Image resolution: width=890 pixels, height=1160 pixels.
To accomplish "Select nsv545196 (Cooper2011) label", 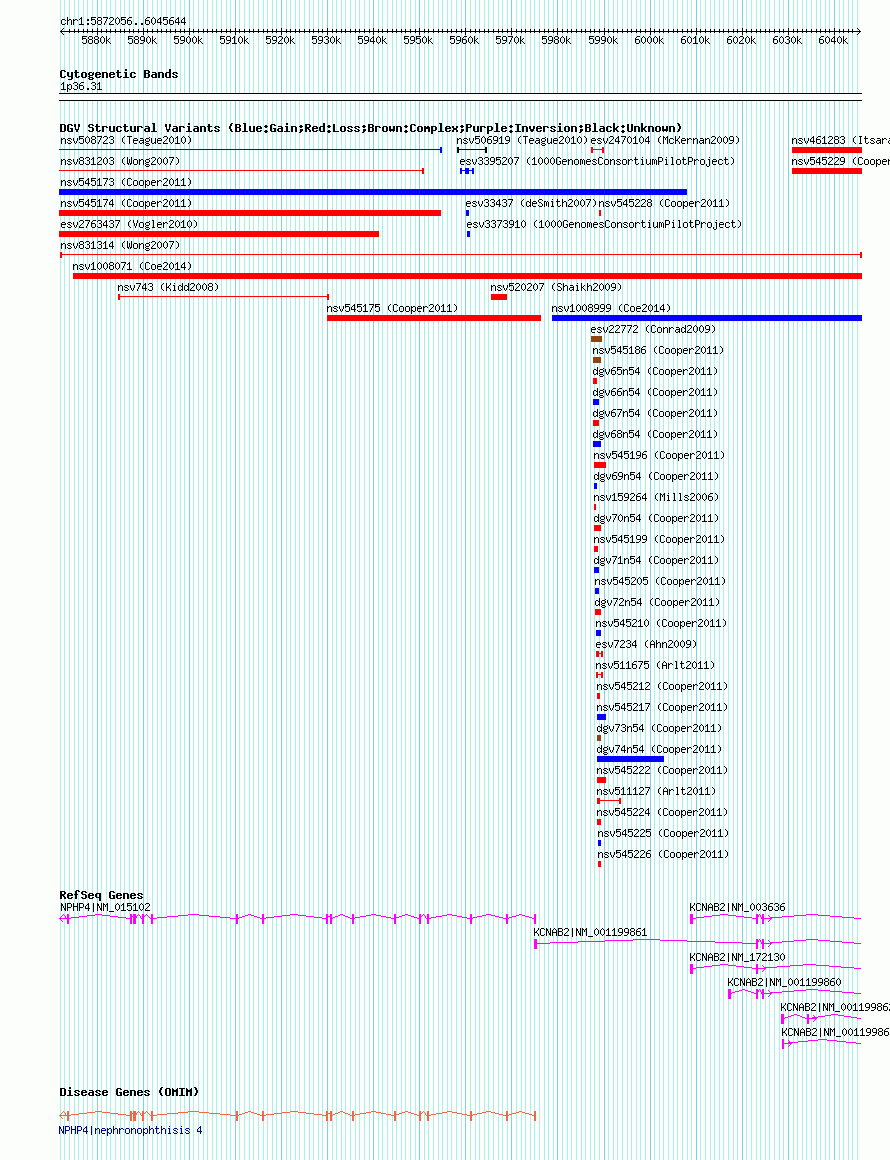I will point(659,455).
